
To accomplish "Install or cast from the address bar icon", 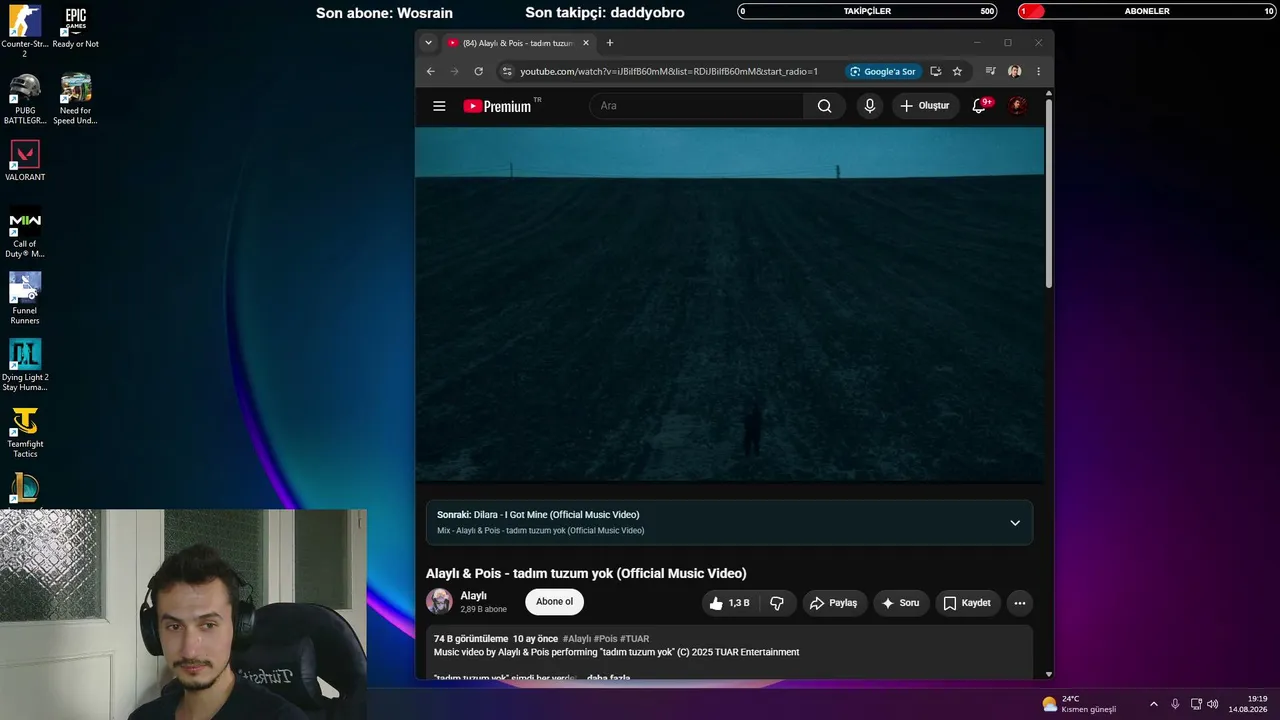I will (935, 72).
